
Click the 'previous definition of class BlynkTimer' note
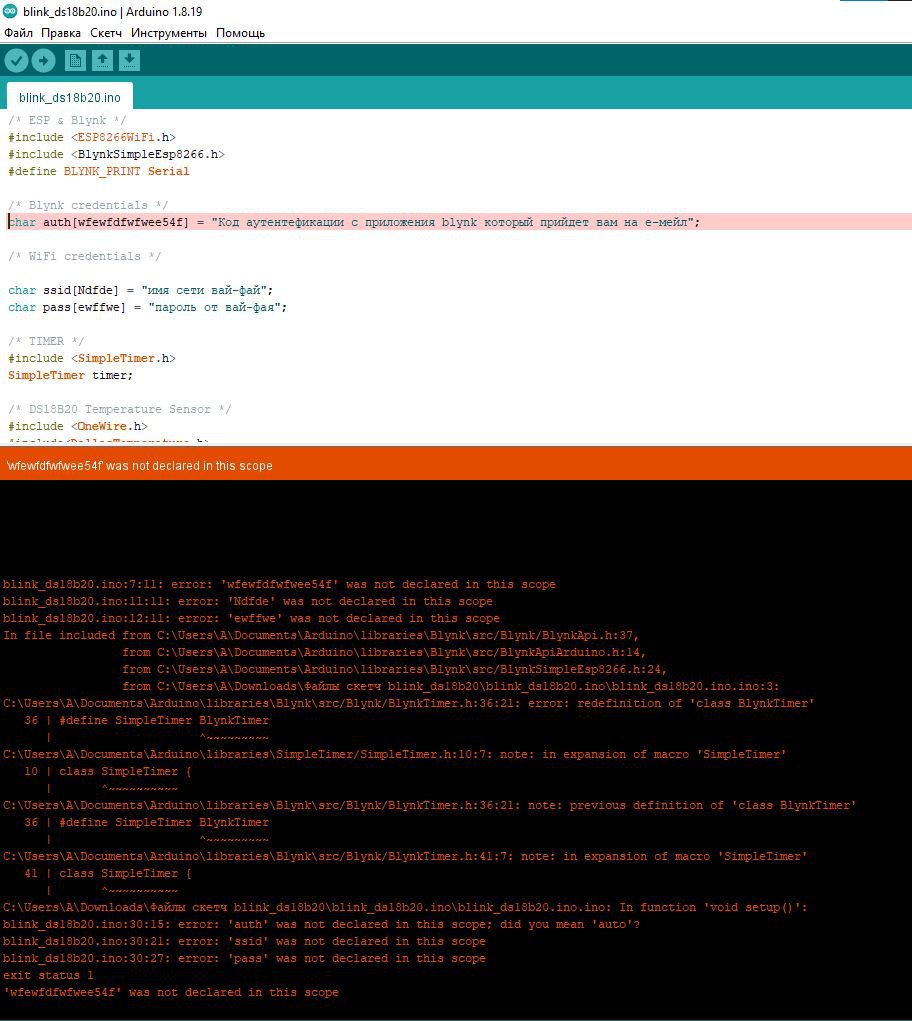pos(430,805)
